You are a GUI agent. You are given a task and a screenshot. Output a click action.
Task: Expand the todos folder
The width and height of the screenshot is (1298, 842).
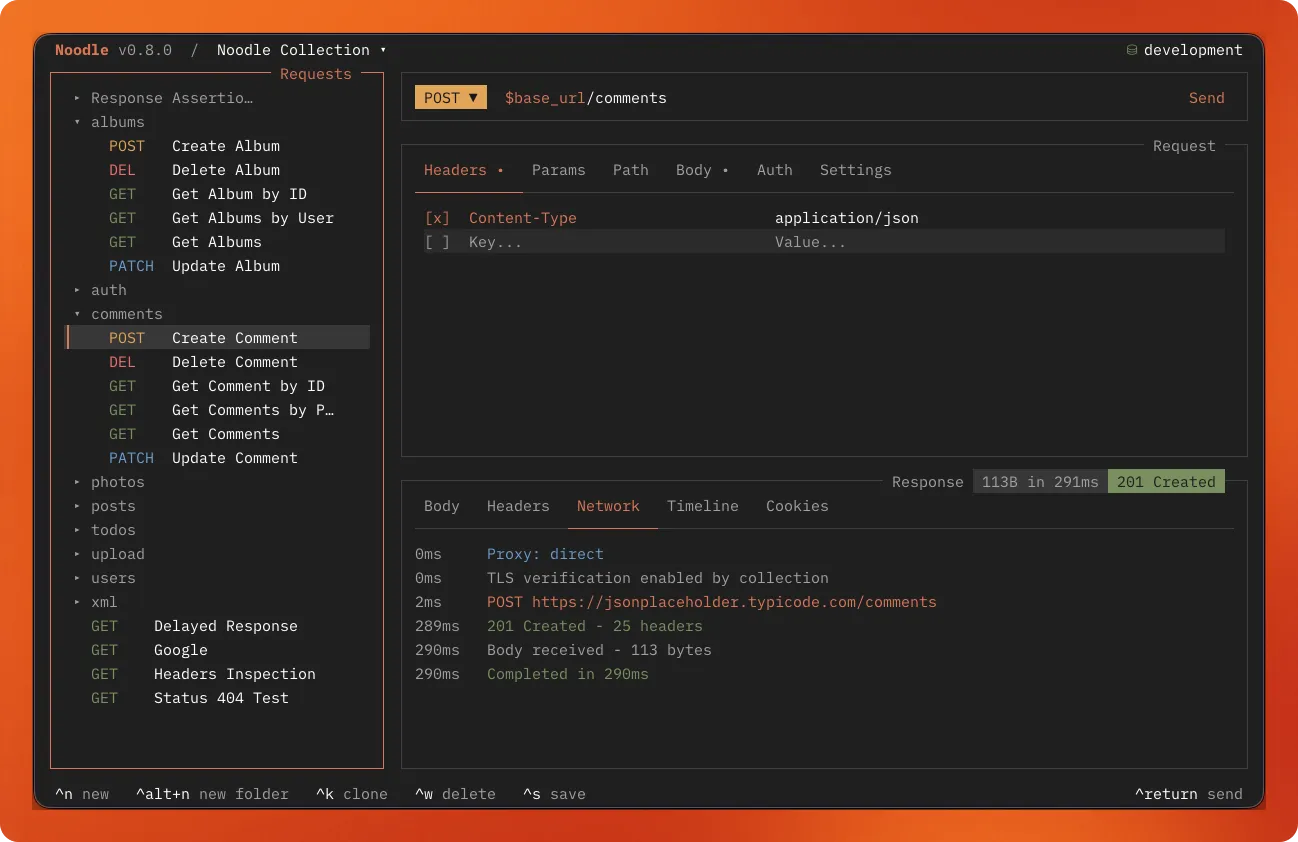point(104,530)
